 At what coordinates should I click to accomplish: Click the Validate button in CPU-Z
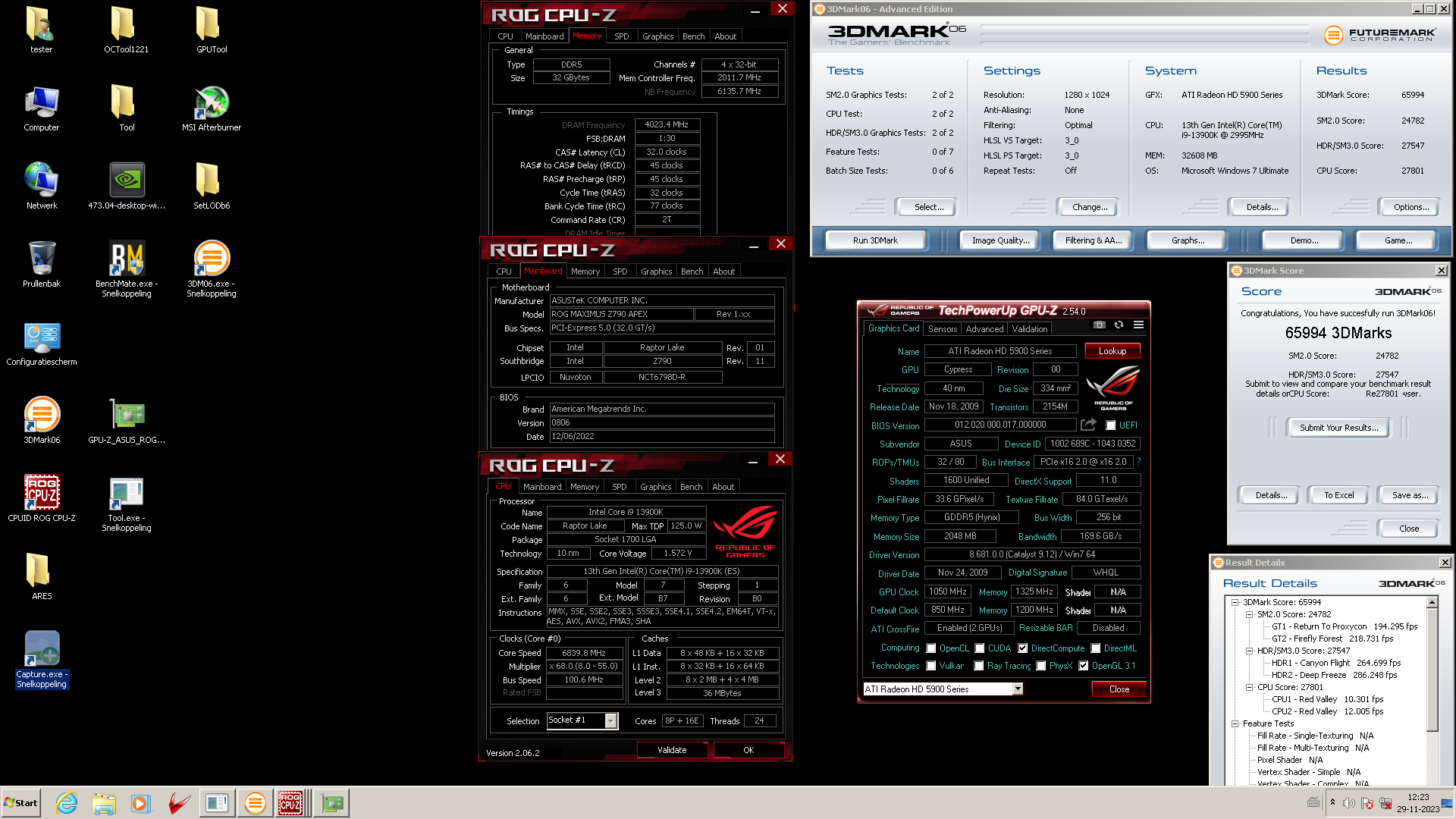tap(672, 750)
